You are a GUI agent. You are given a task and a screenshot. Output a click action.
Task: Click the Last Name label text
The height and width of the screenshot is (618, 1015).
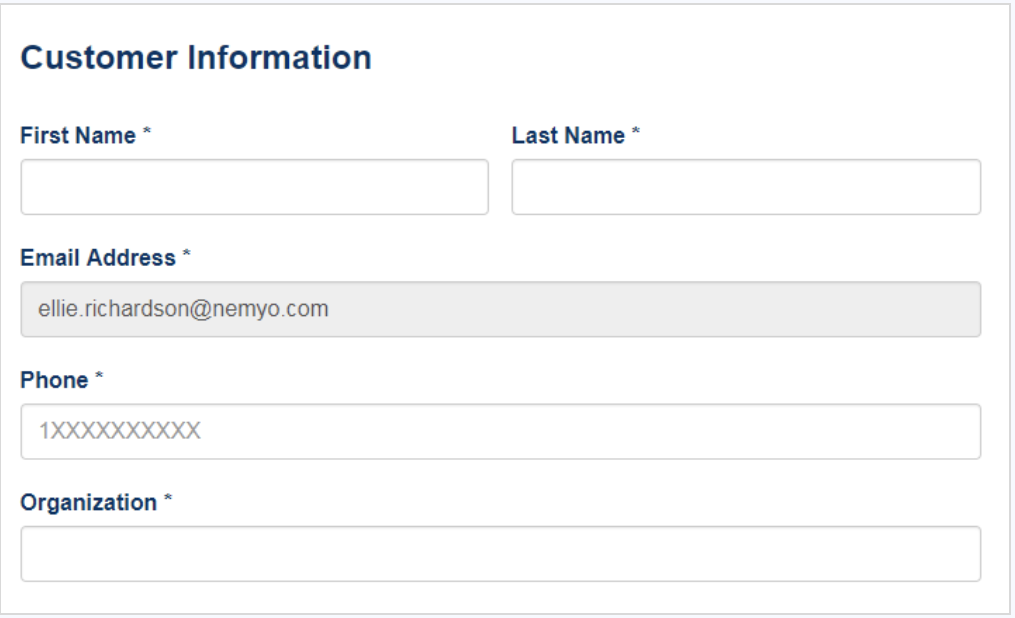point(568,135)
